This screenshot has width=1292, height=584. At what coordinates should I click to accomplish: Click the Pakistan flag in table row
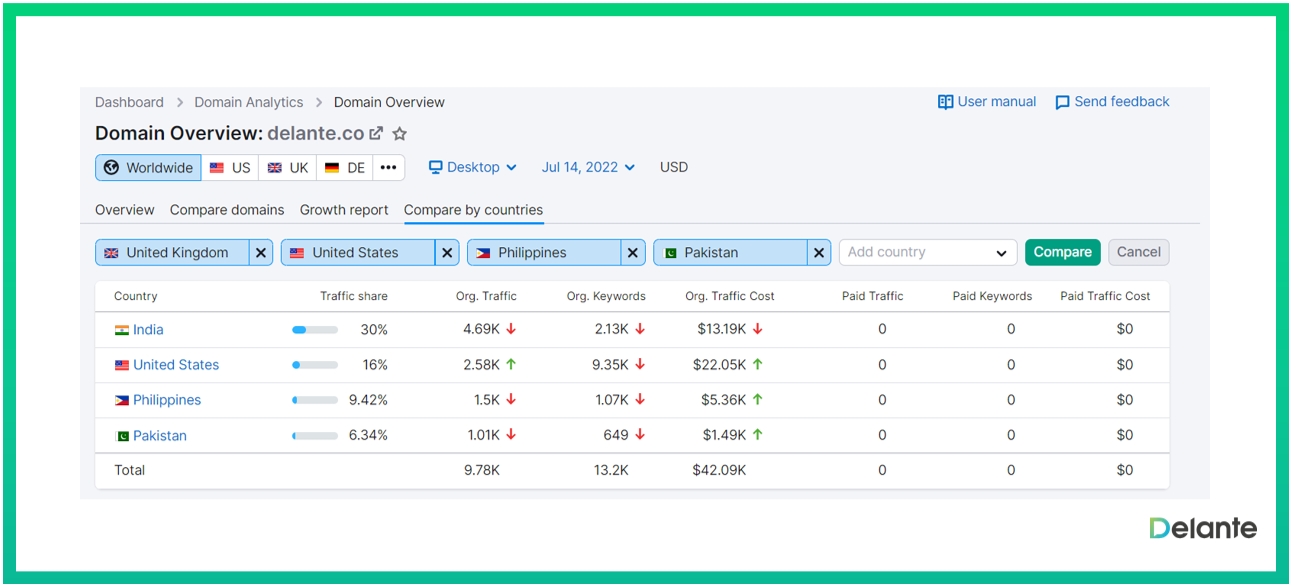pyautogui.click(x=122, y=436)
